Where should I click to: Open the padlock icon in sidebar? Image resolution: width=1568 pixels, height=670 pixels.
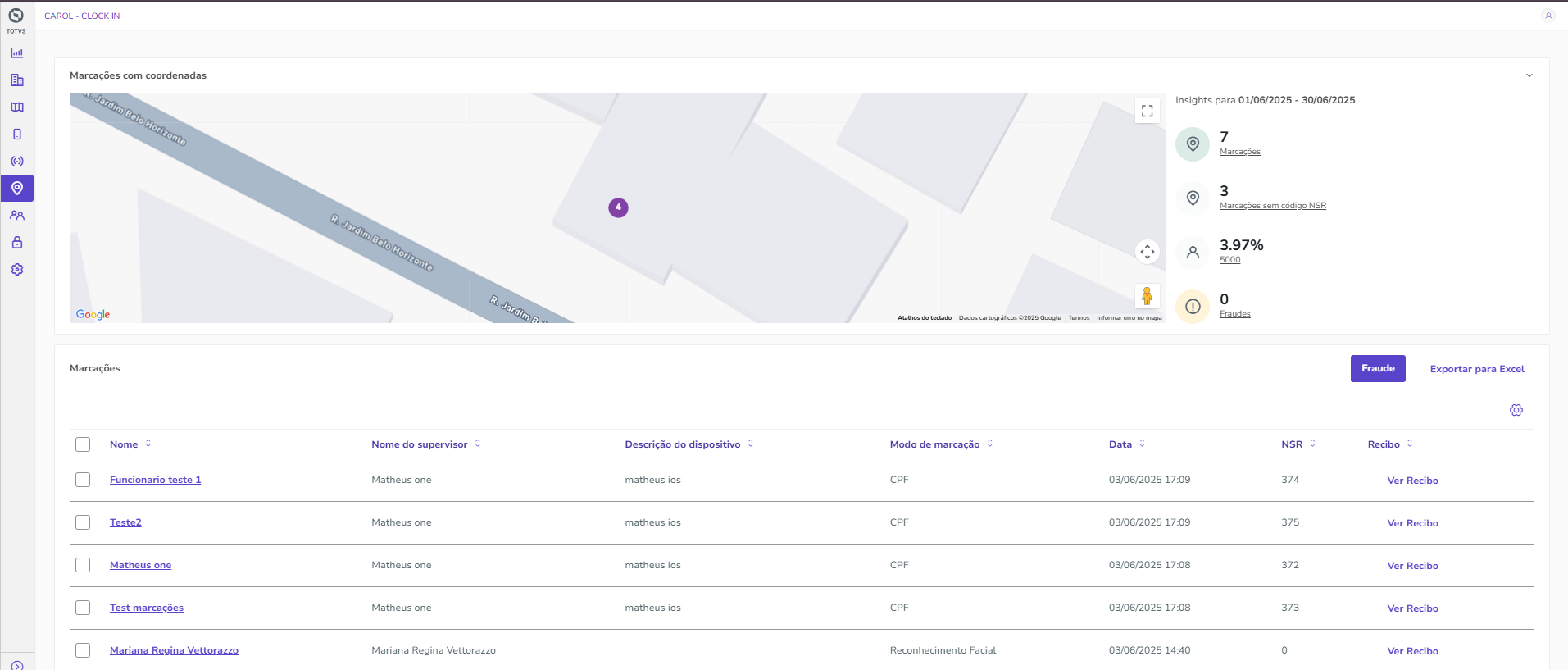point(17,243)
